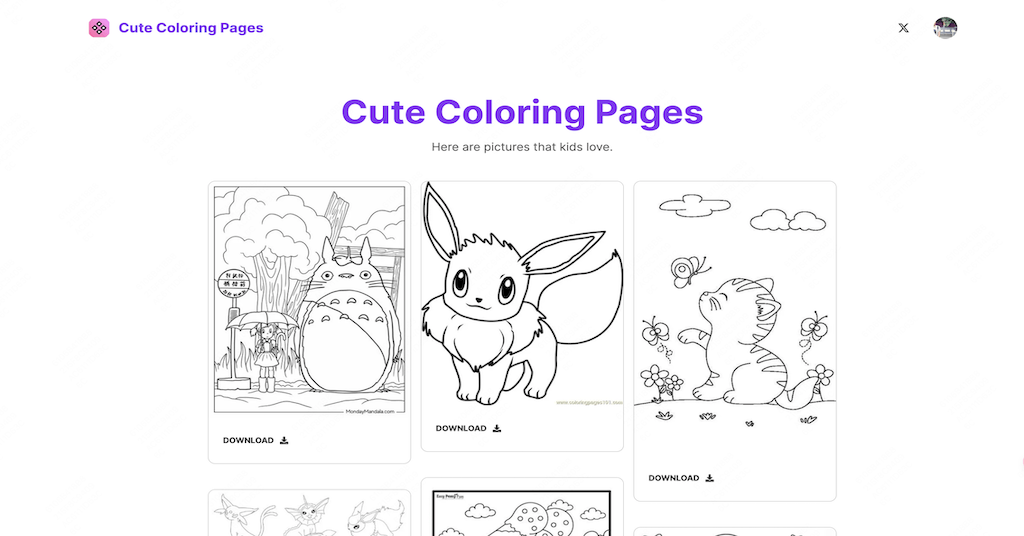
Task: Download the Eevee coloring page
Action: coord(468,428)
